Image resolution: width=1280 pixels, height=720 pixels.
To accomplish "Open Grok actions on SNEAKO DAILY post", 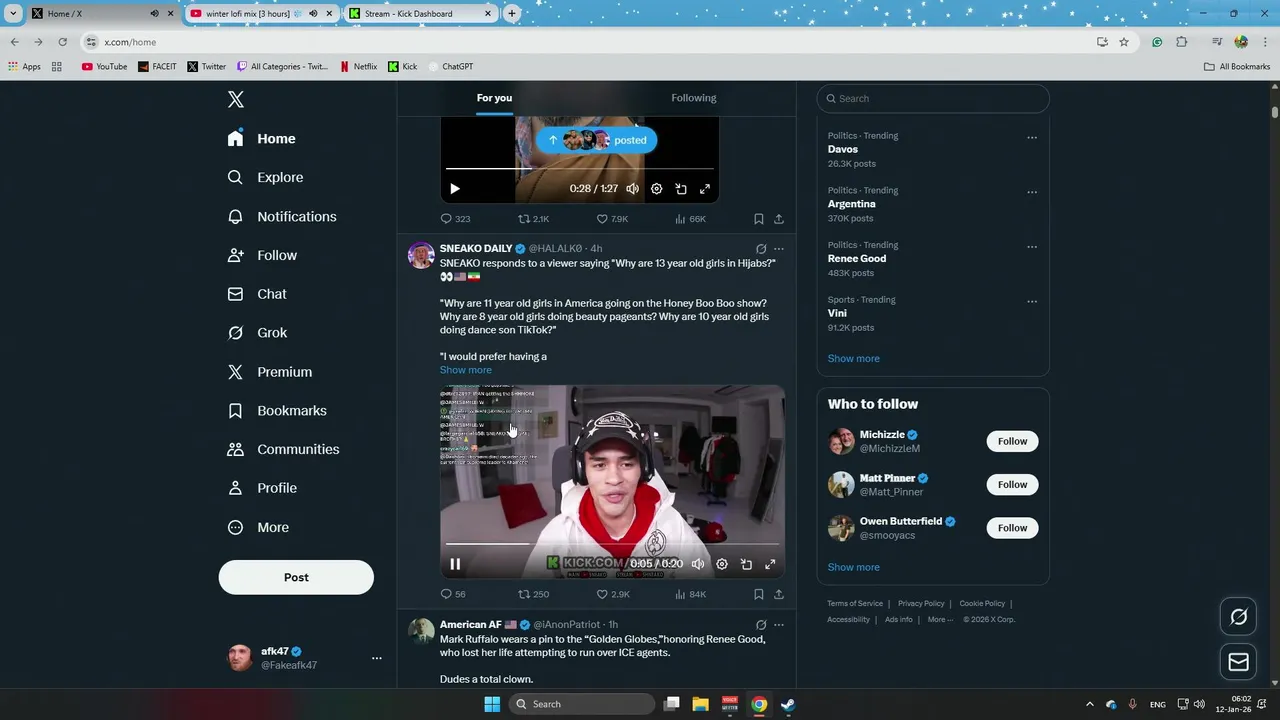I will pos(761,249).
